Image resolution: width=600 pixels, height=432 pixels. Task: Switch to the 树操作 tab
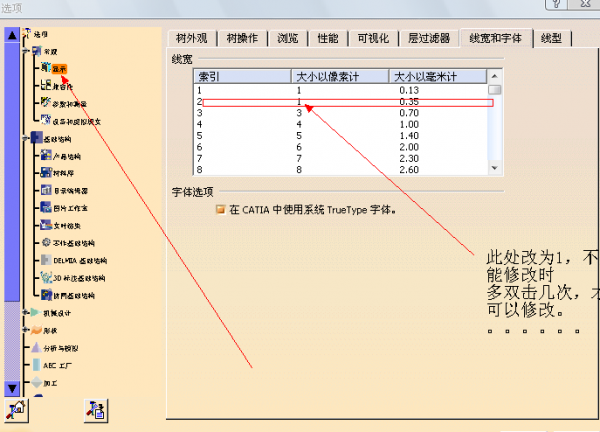point(242,38)
